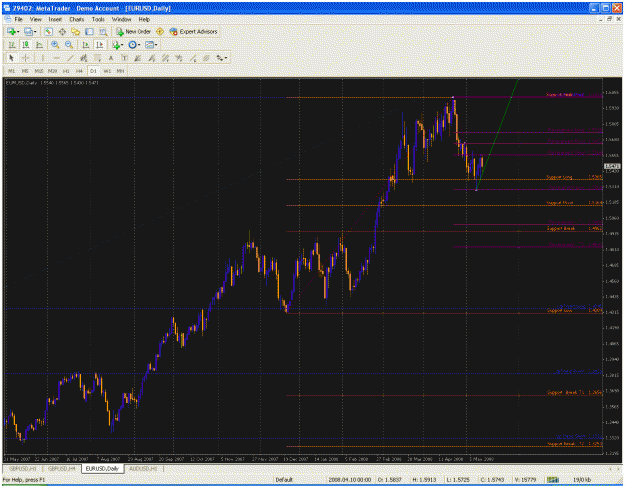Click the 19/0 kb traffic readout
The width and height of the screenshot is (625, 486).
click(x=582, y=480)
